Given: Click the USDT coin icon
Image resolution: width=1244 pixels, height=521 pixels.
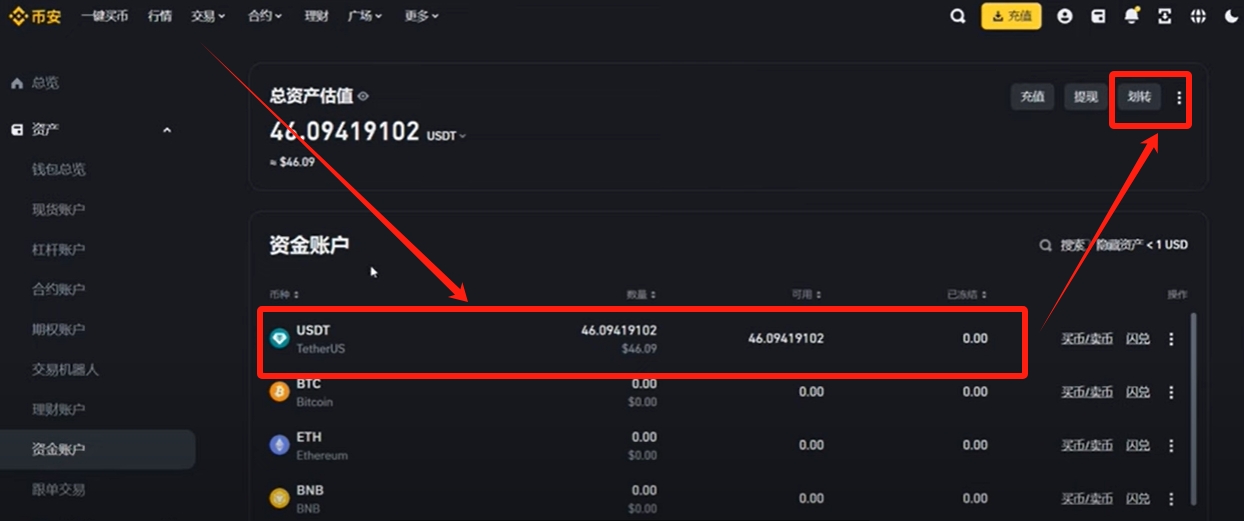Looking at the screenshot, I should click(280, 338).
